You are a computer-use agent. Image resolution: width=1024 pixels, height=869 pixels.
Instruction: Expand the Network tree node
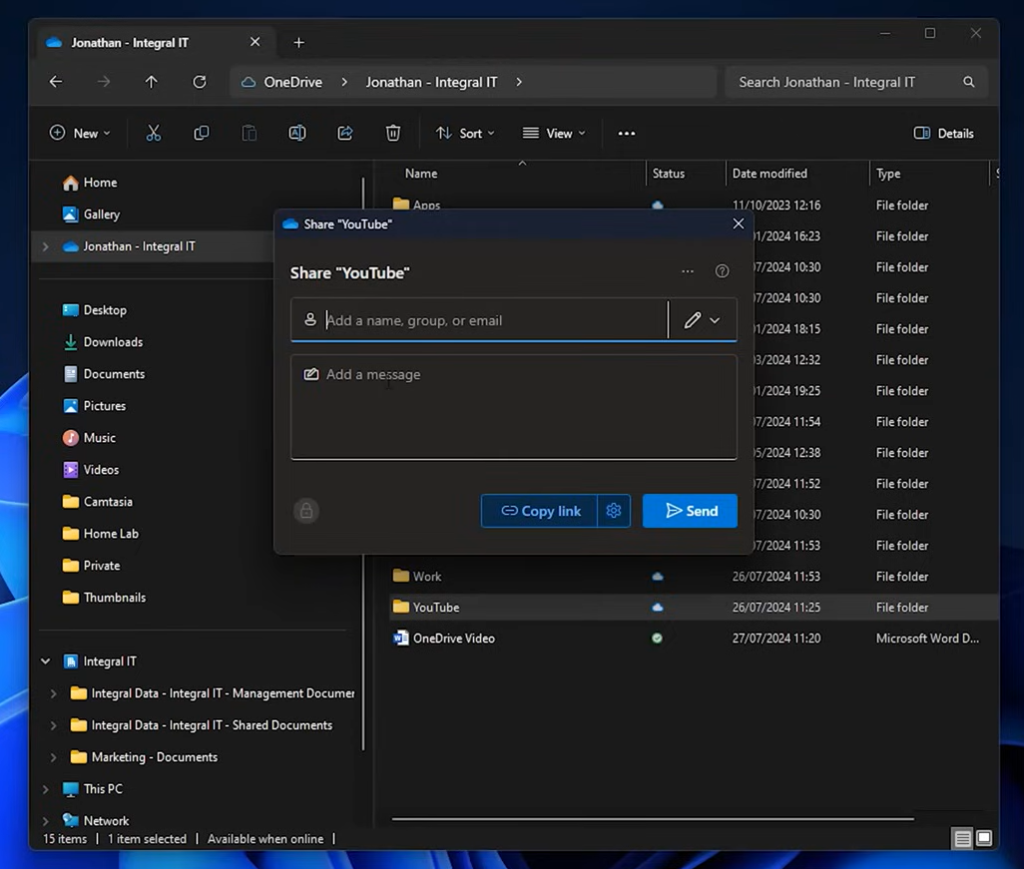pyautogui.click(x=45, y=821)
